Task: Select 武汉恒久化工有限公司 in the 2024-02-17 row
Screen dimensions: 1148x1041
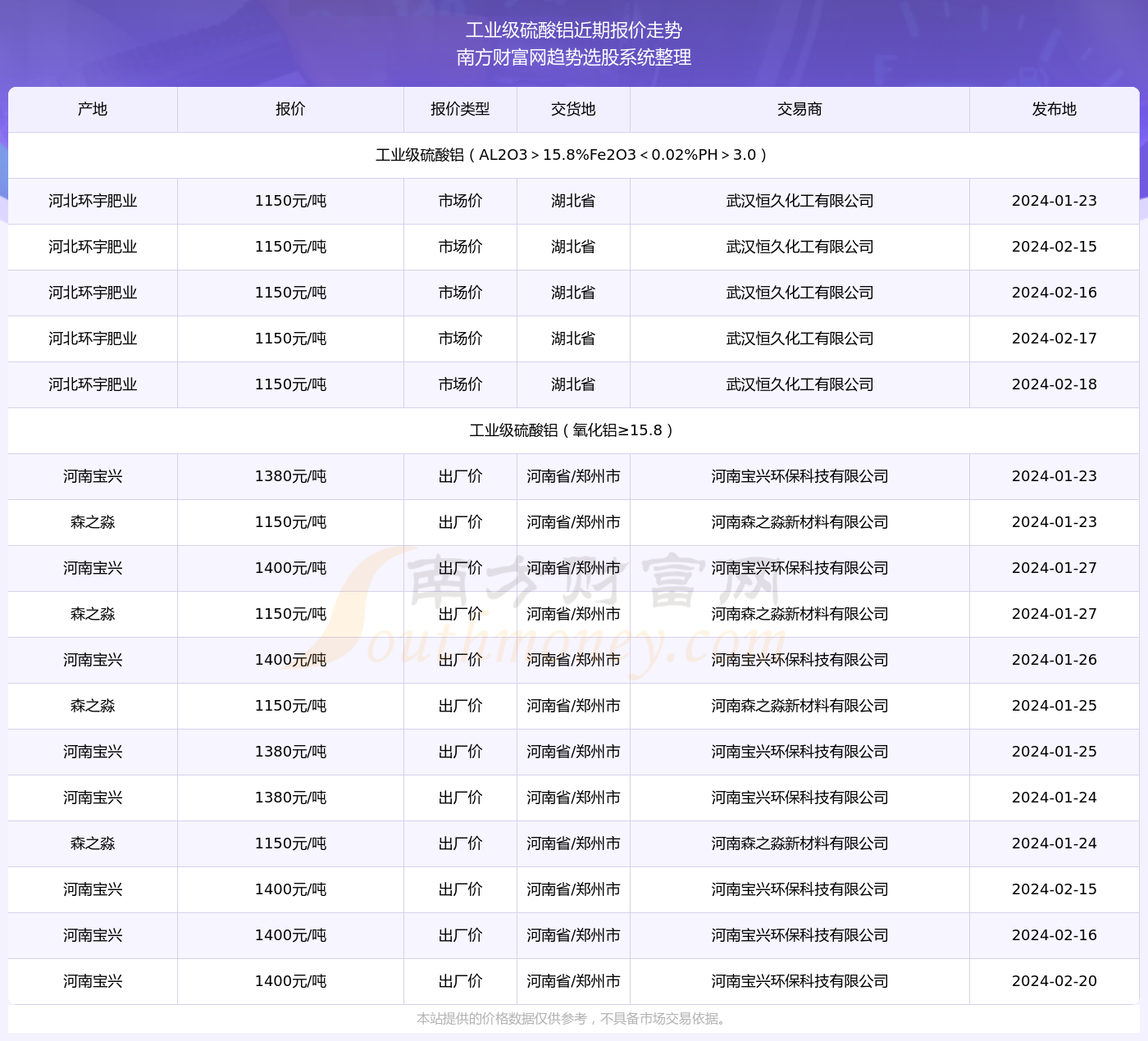Action: (799, 339)
